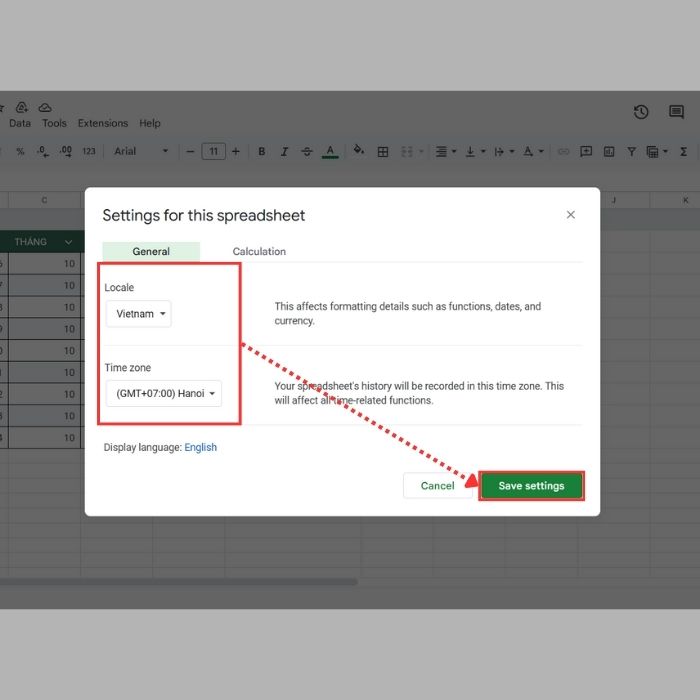The height and width of the screenshot is (700, 700).
Task: Increase decimal places button
Action: [66, 151]
